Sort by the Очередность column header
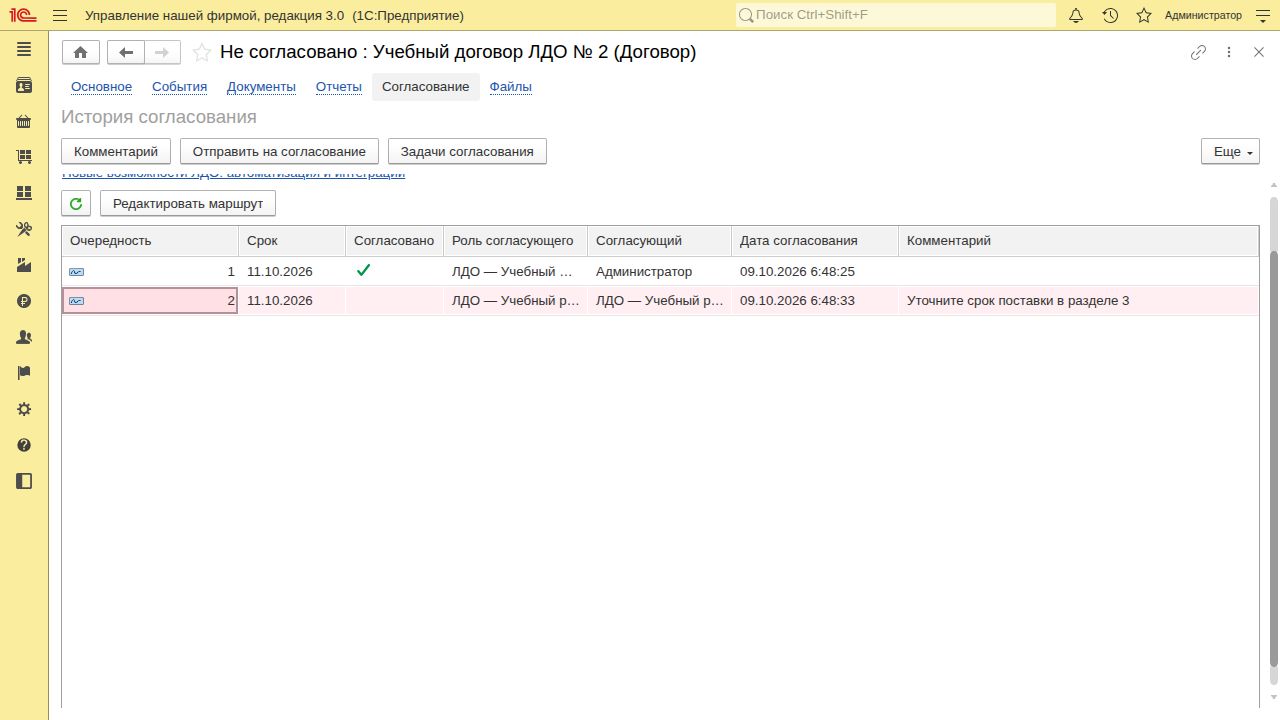Image resolution: width=1280 pixels, height=720 pixels. pos(150,241)
